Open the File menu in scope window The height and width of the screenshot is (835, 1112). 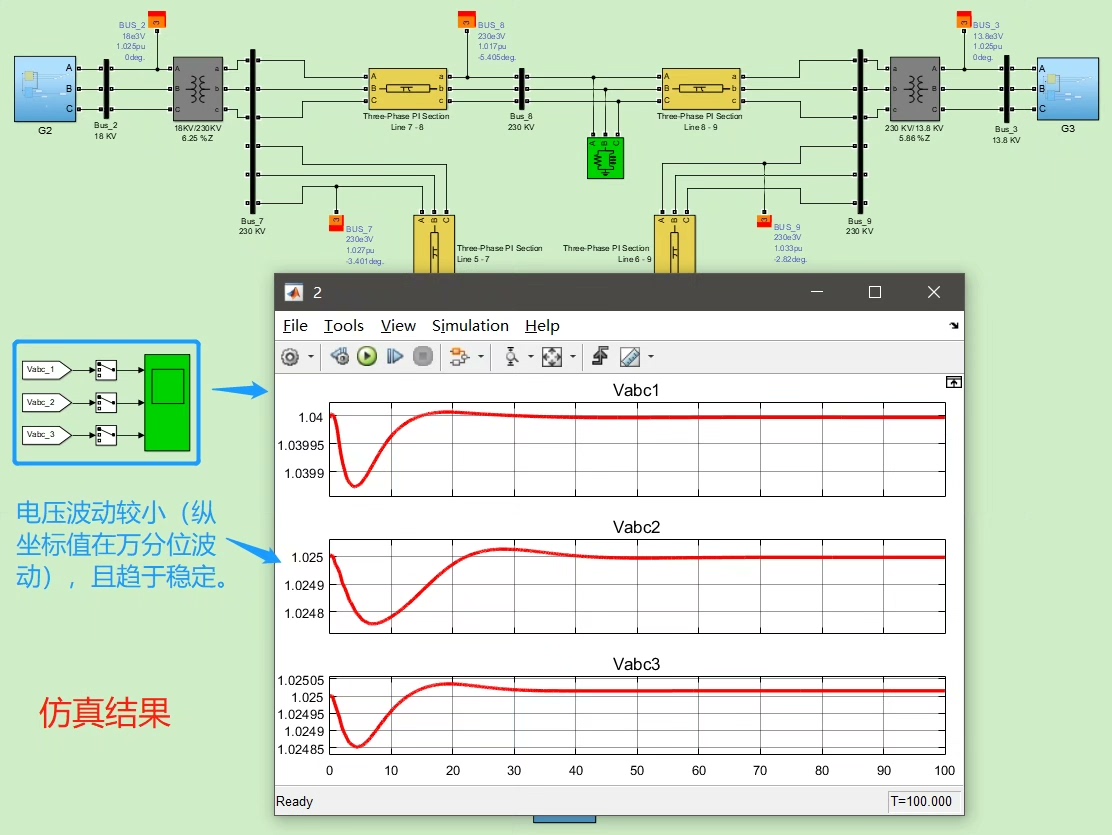click(x=295, y=326)
